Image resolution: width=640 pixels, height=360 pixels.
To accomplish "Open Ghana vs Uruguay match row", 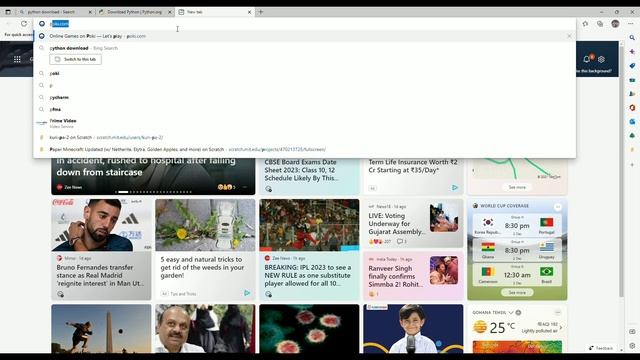I will coord(517,249).
